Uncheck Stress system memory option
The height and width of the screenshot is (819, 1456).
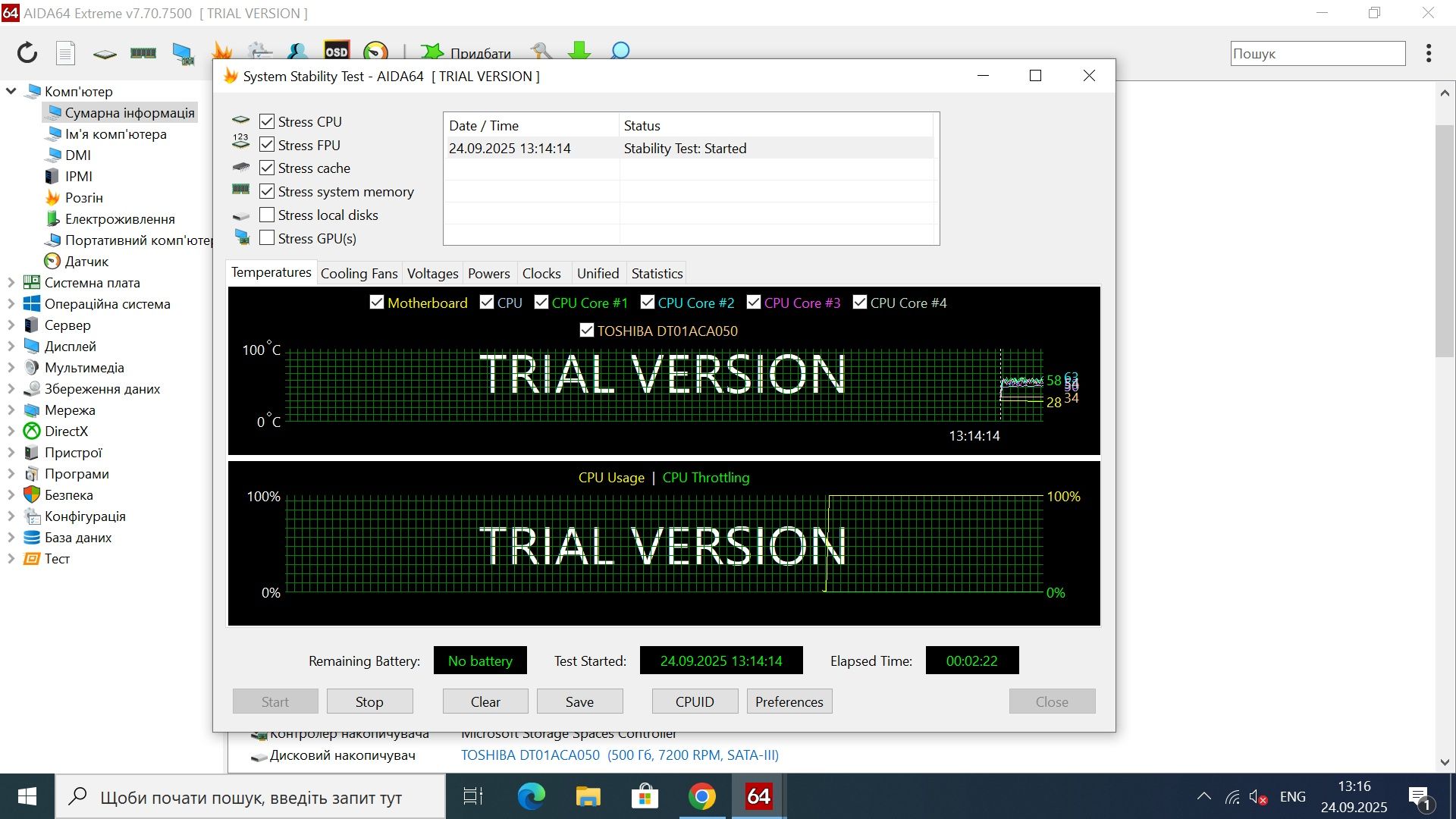point(267,191)
